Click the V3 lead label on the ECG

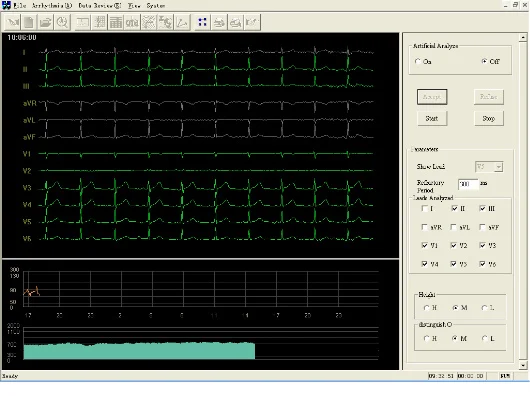(x=27, y=188)
